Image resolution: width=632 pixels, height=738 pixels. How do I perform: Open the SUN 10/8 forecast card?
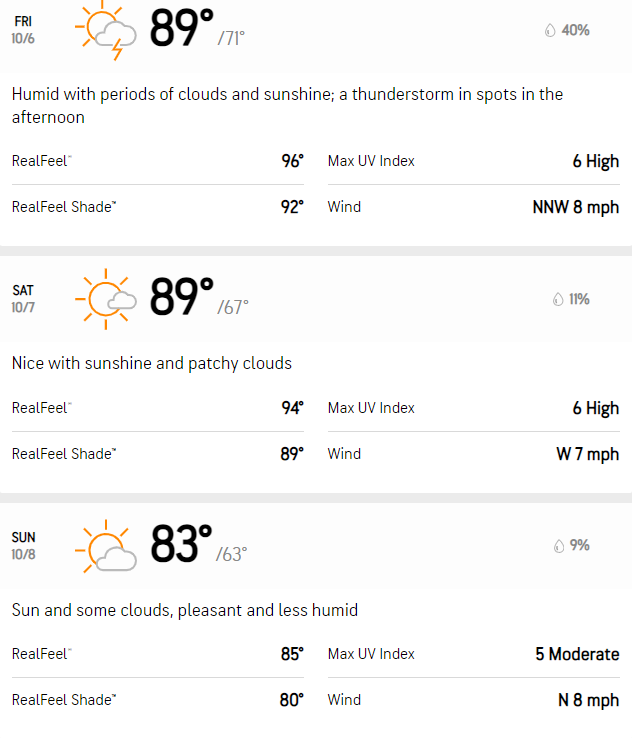pyautogui.click(x=316, y=620)
